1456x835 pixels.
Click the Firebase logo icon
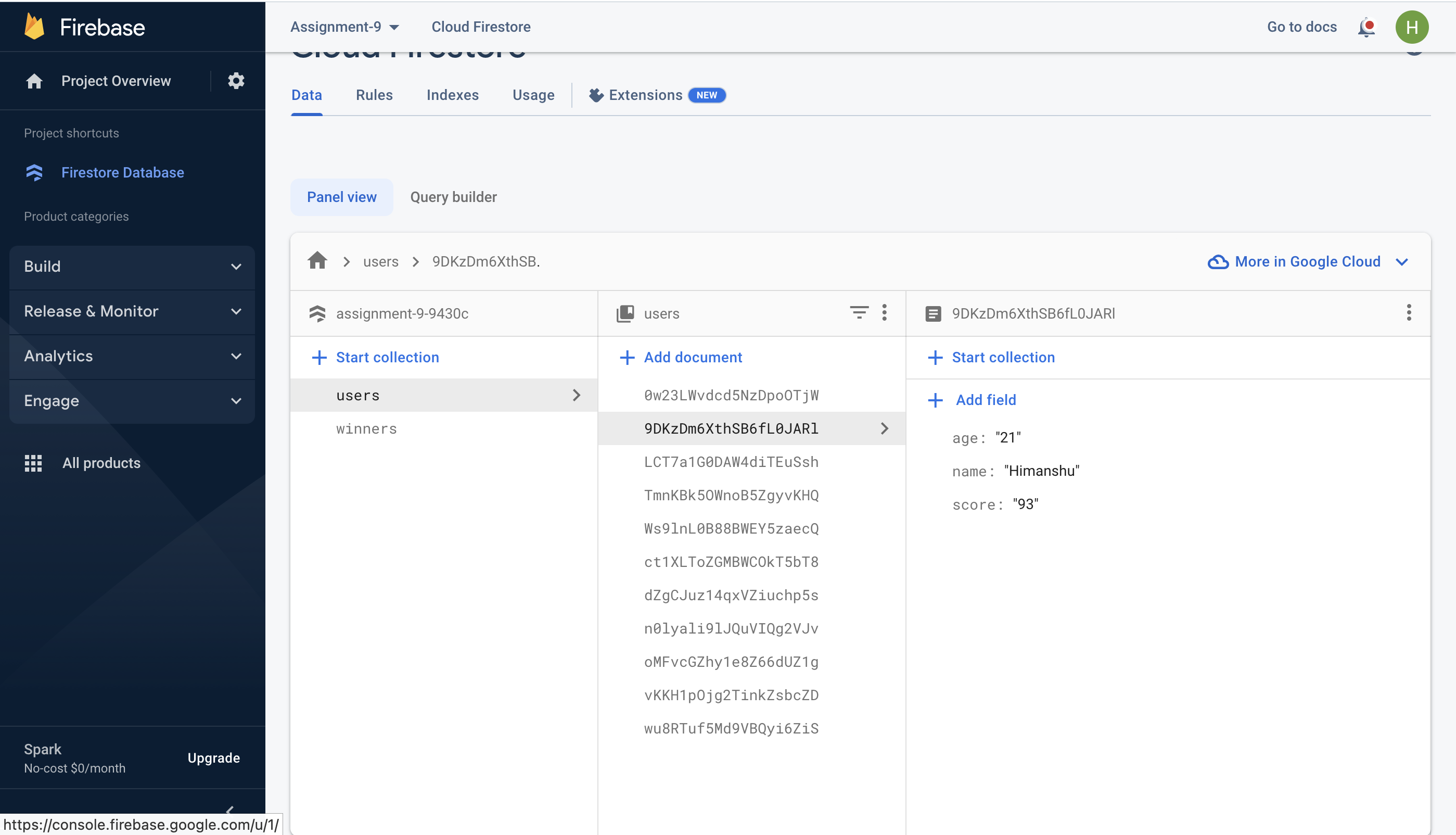click(x=34, y=27)
